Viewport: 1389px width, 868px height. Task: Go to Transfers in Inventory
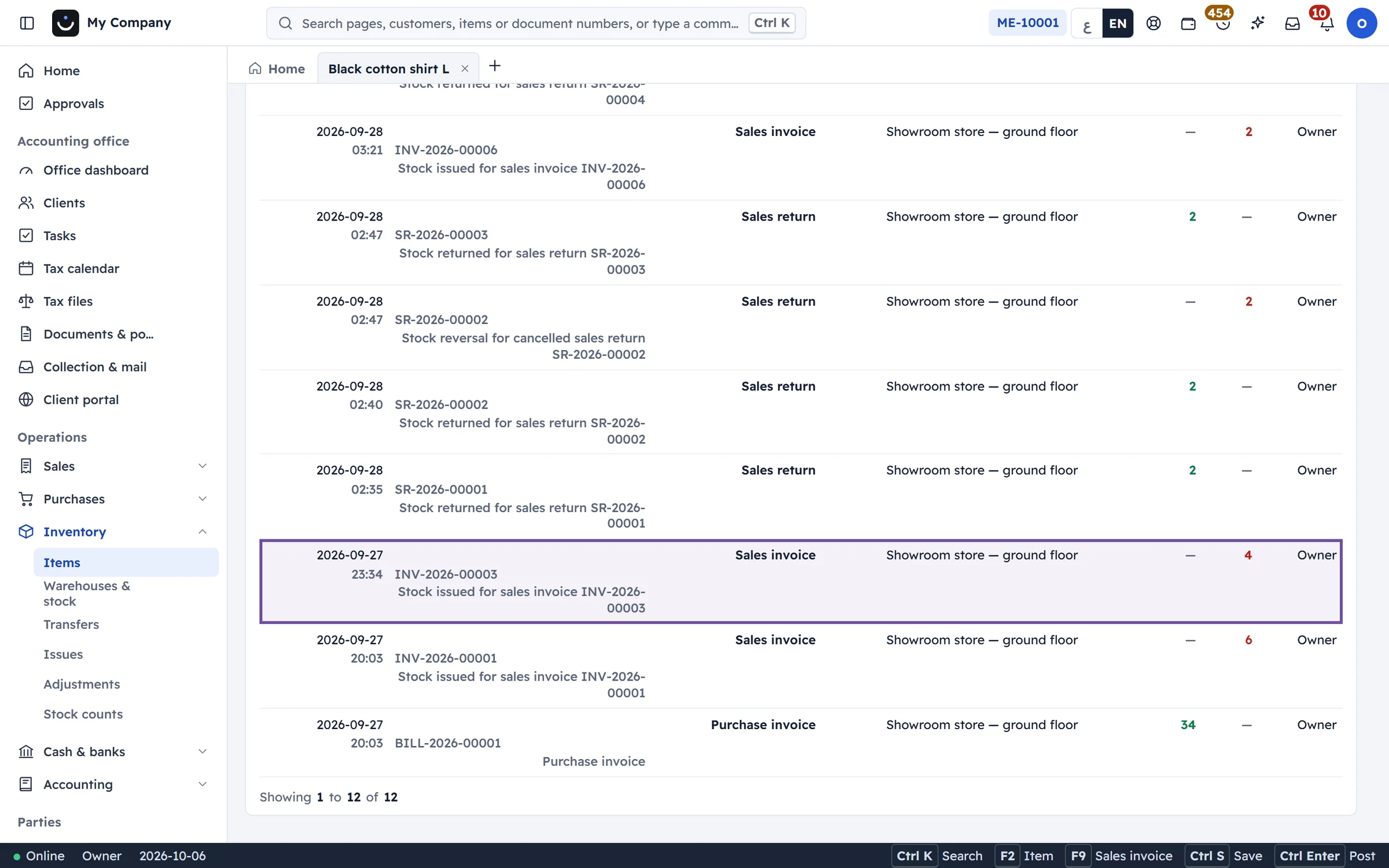click(126, 624)
